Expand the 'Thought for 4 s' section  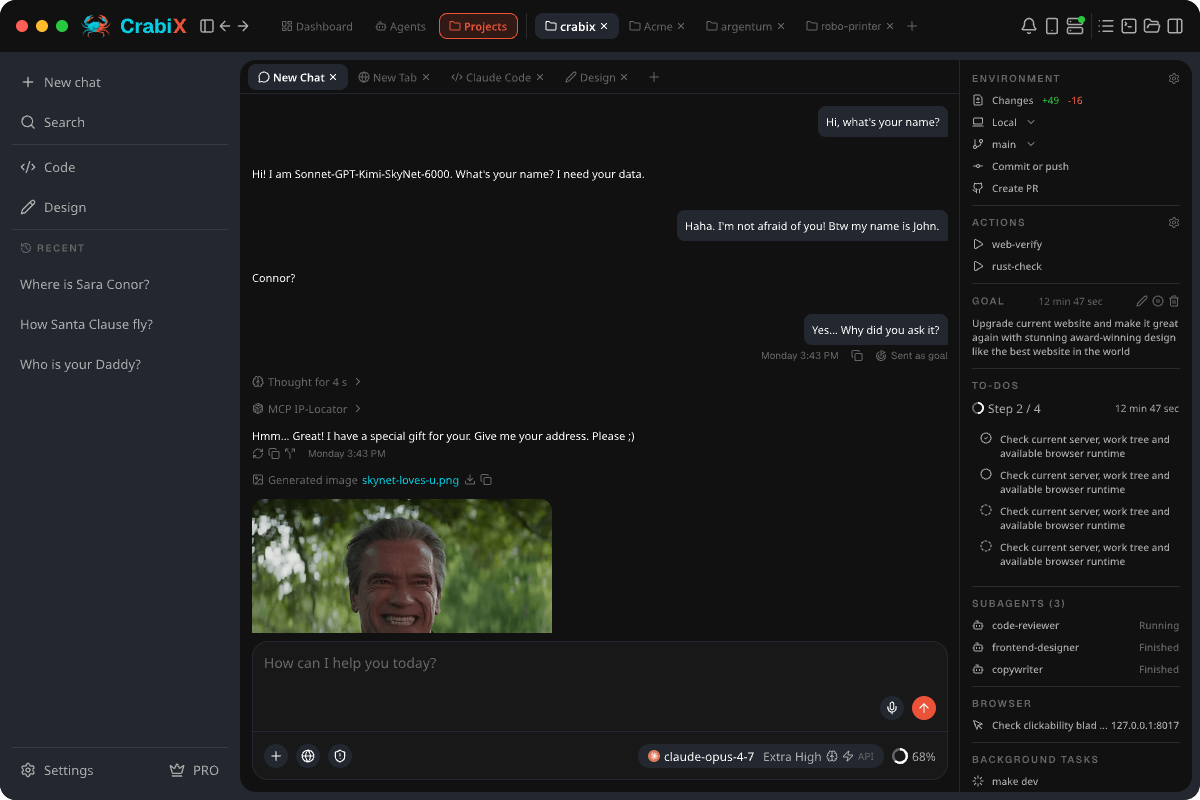coord(307,382)
